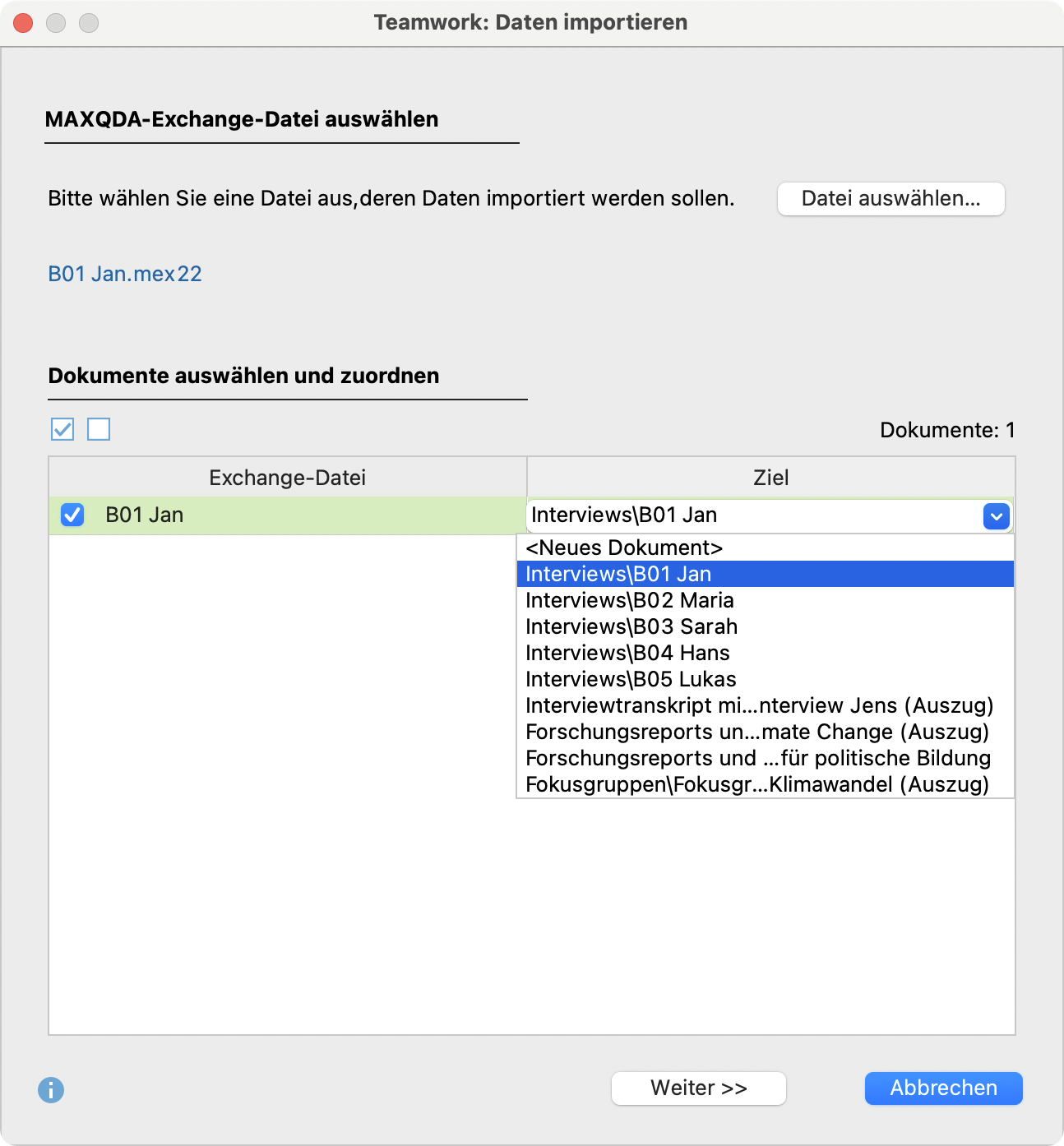Click the select all documents icon

pyautogui.click(x=62, y=429)
